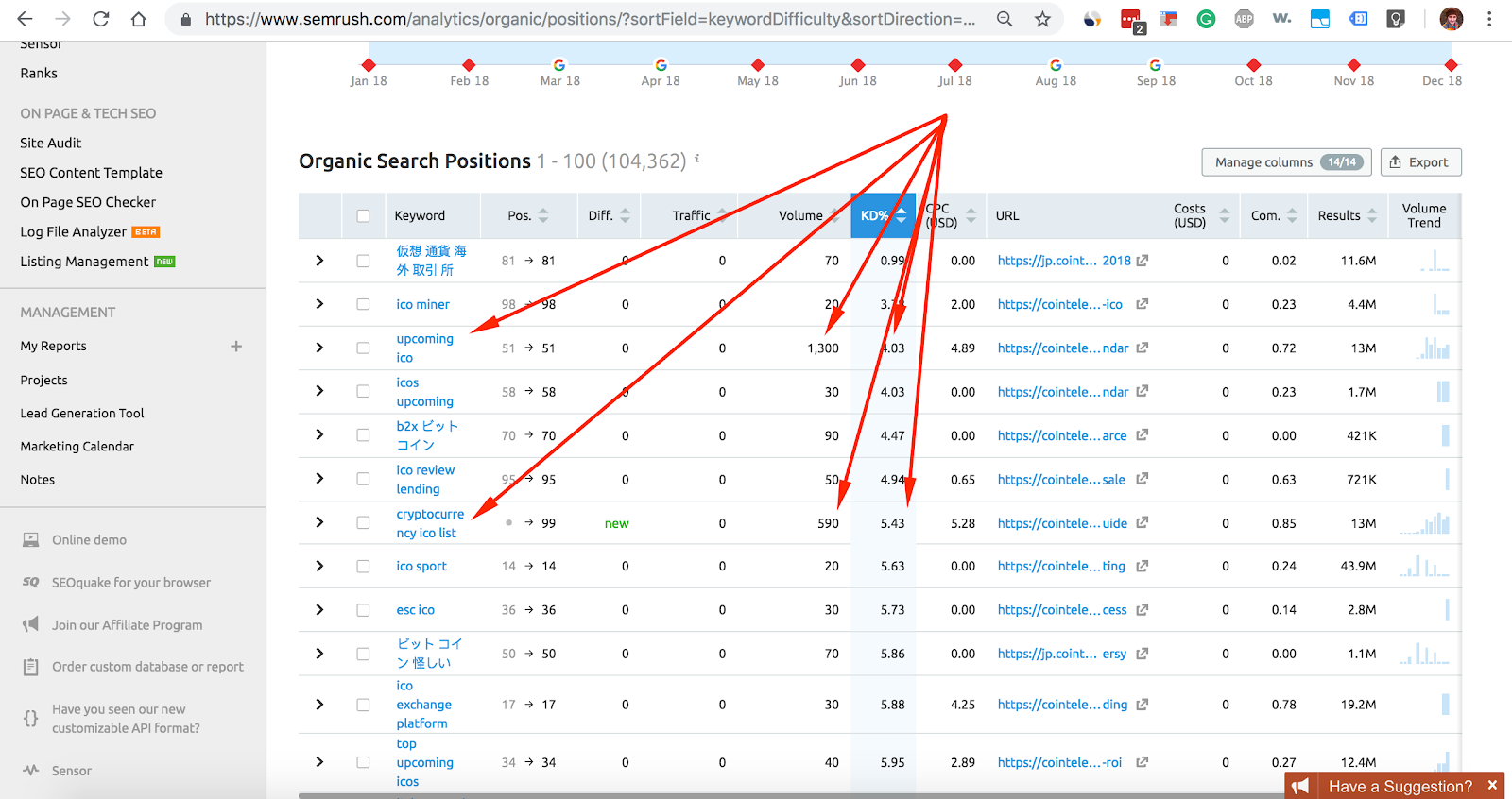The image size is (1512, 799).
Task: Click the custom database report icon
Action: pyautogui.click(x=31, y=667)
